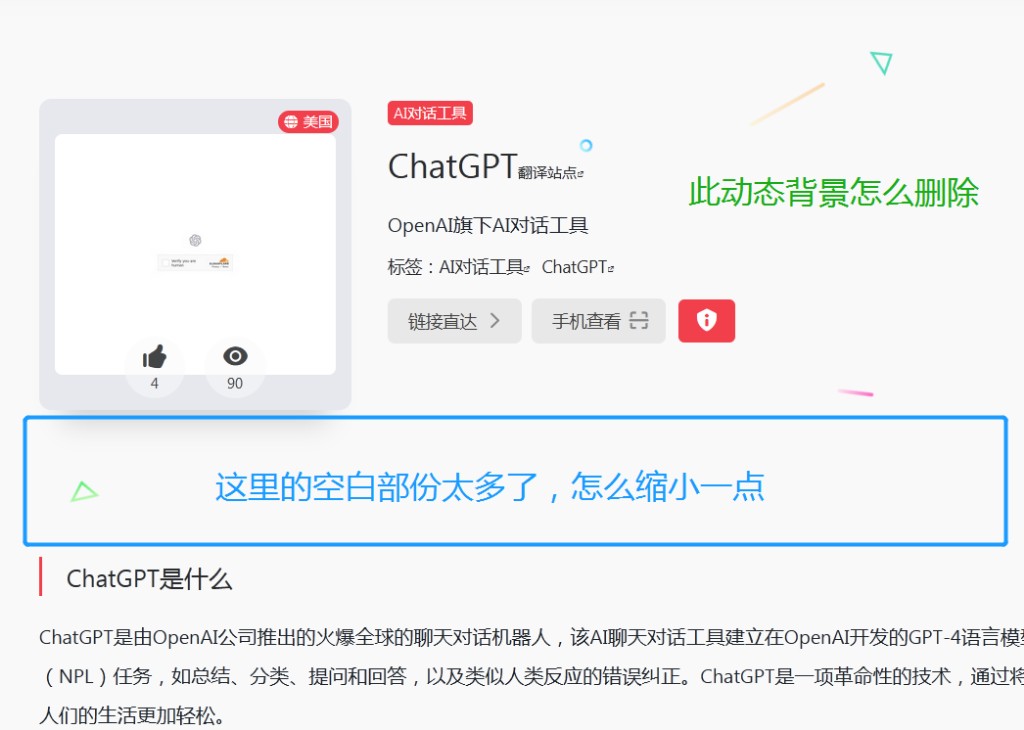Click the AI对话工具 tag link
The image size is (1024, 730).
(484, 267)
